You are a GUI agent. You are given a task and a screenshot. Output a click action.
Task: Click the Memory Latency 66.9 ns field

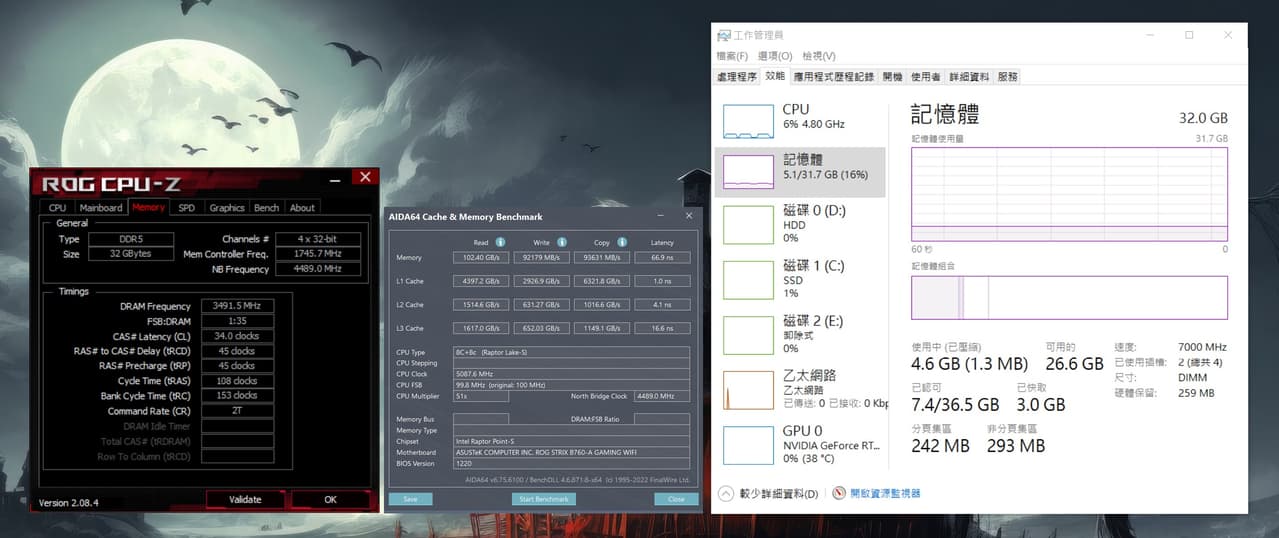(x=661, y=257)
